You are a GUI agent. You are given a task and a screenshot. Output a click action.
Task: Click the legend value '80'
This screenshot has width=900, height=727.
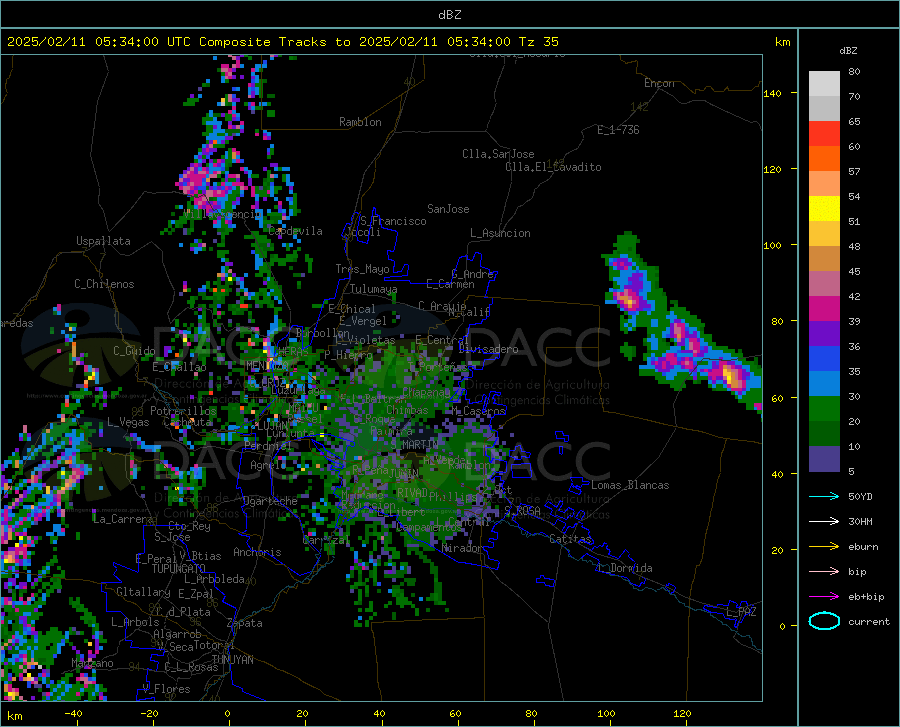pos(854,72)
